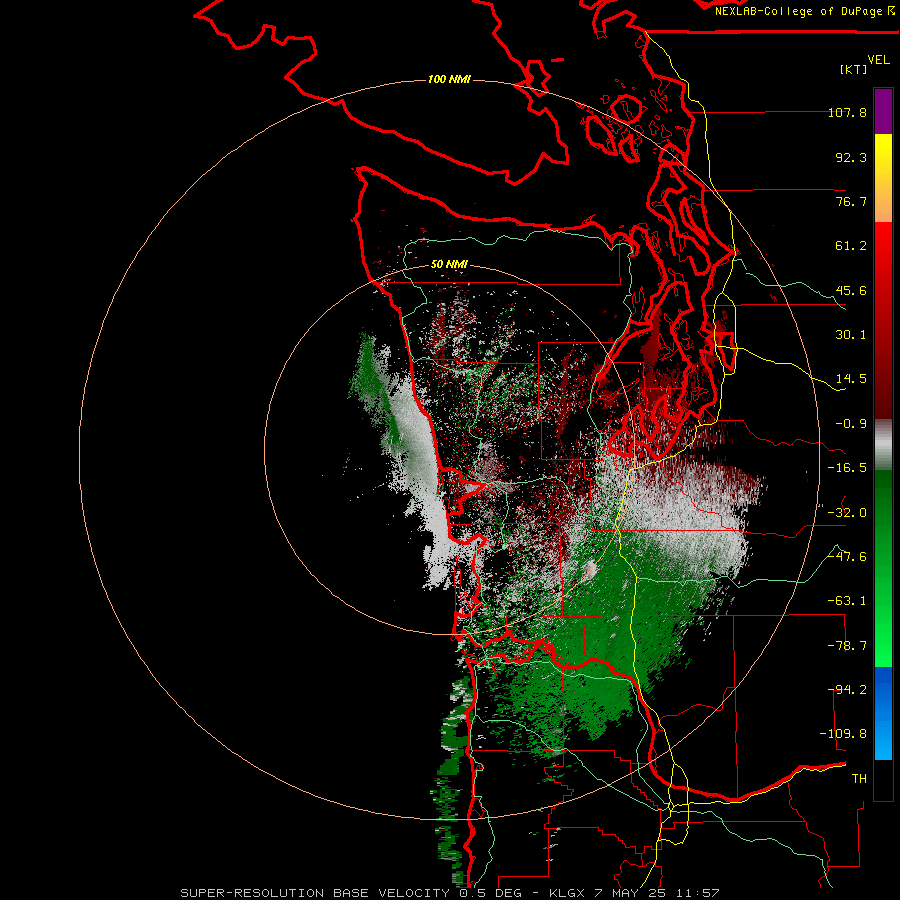Click the 107.8 legend value
Screen dimensions: 900x900
pyautogui.click(x=847, y=112)
